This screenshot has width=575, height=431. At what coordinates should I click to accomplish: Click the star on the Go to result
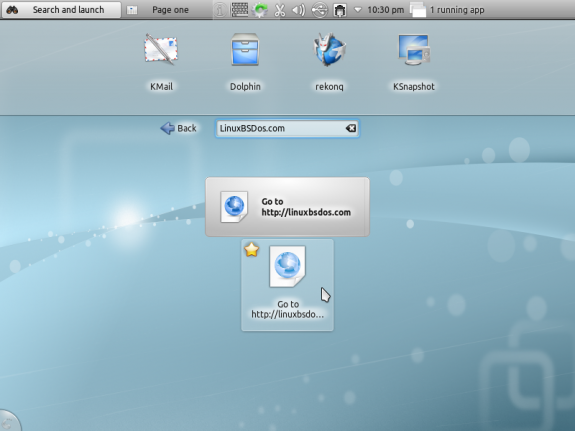coord(252,250)
